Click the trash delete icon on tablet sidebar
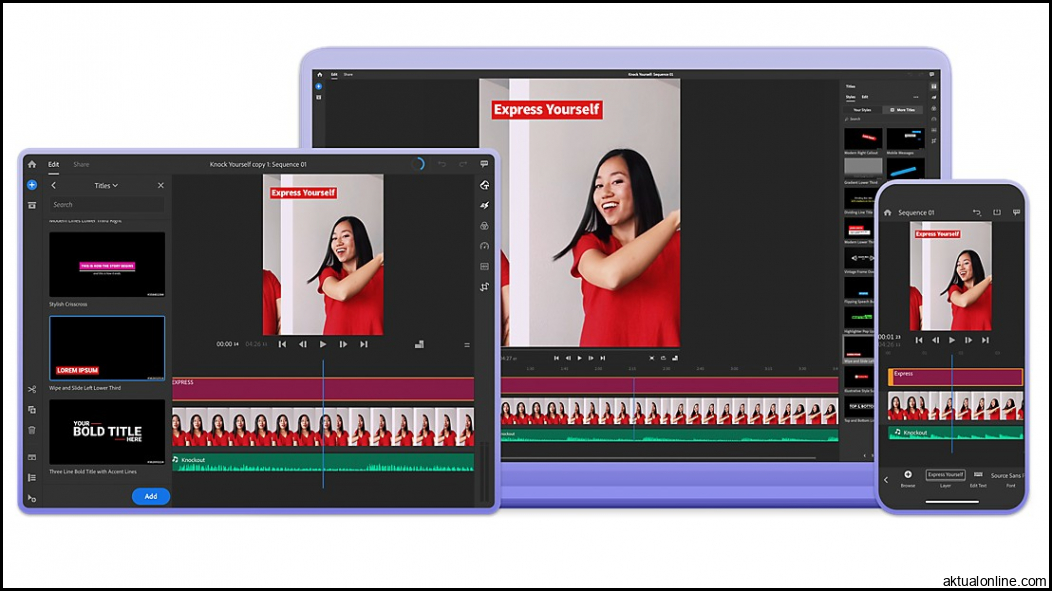This screenshot has width=1052, height=591. [31, 428]
